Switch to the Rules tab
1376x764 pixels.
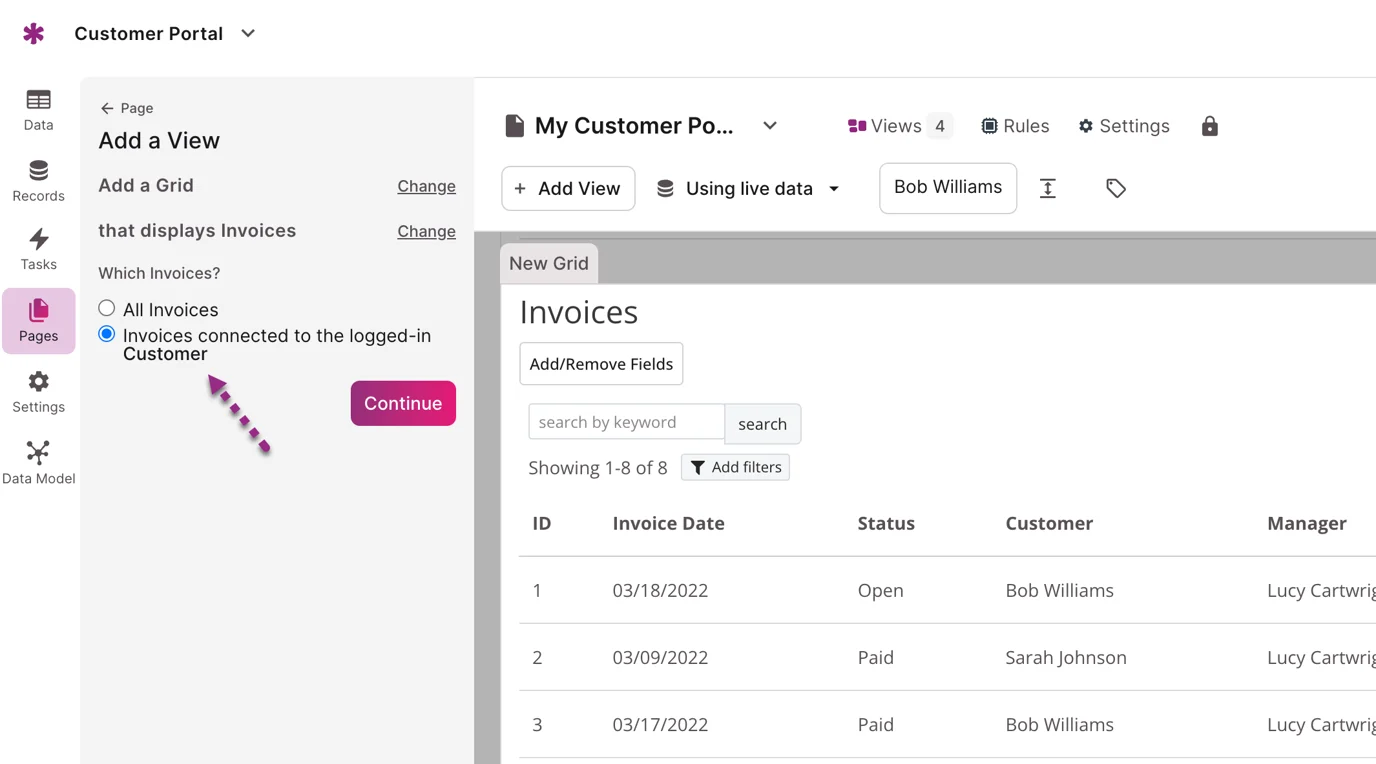pos(1015,126)
